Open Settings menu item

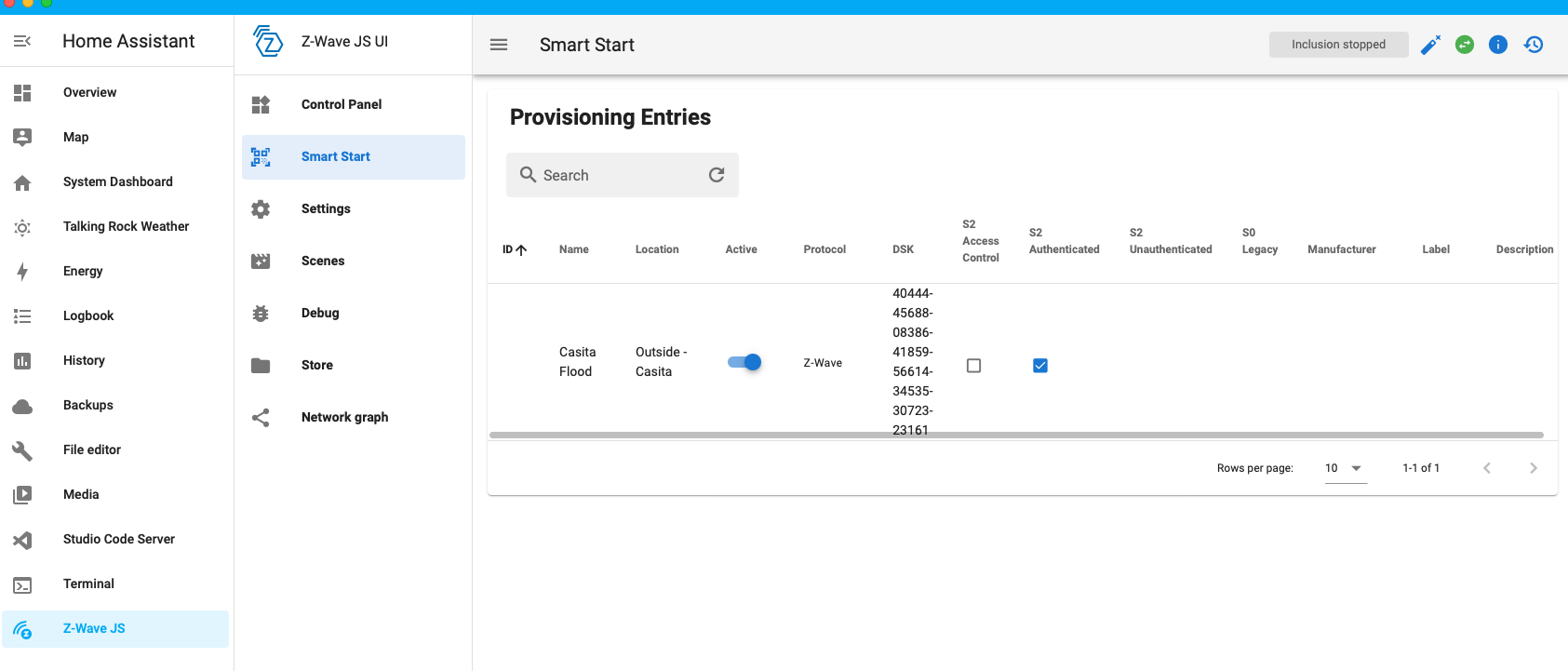354,209
